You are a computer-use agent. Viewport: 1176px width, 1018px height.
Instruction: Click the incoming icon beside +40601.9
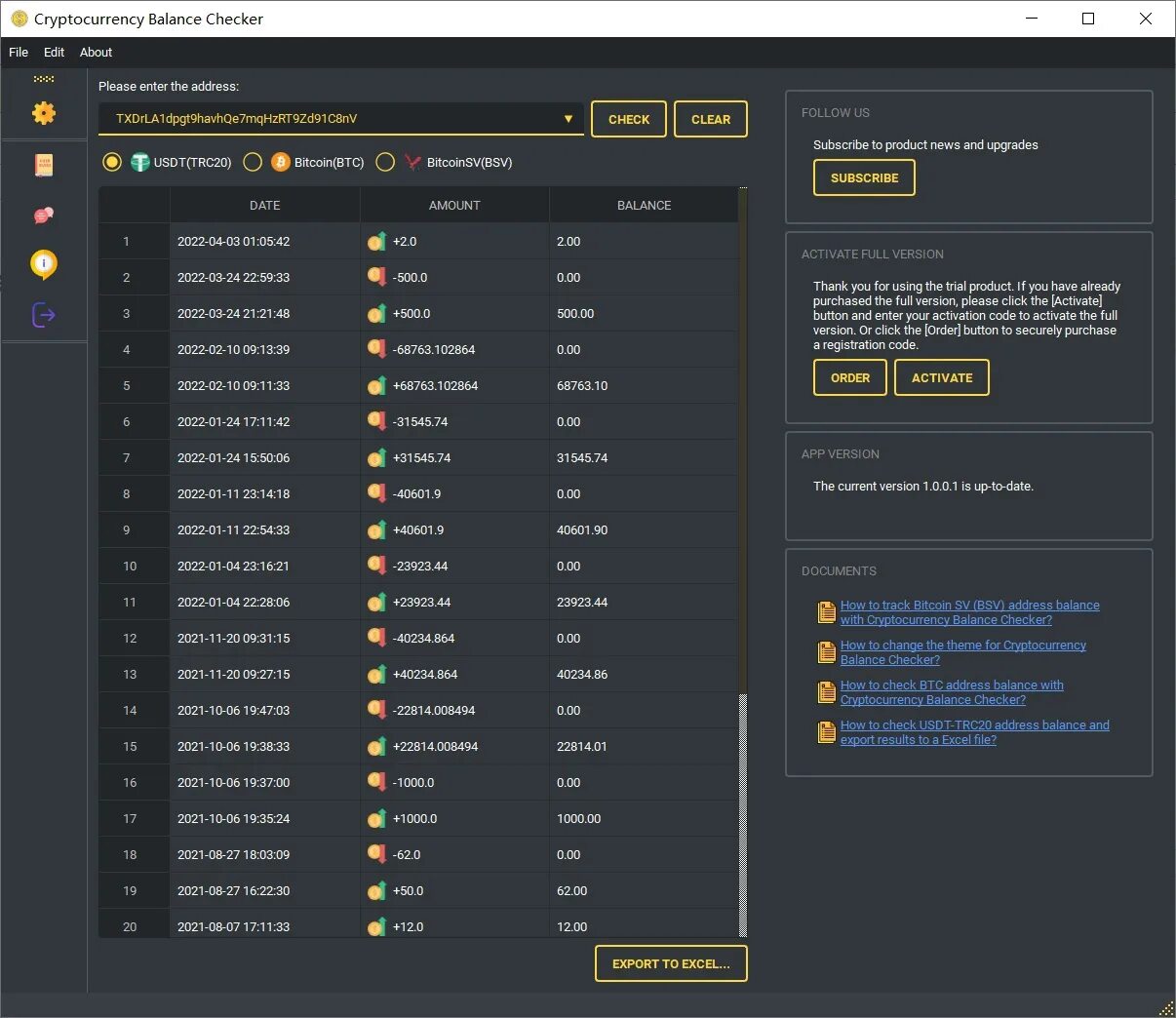point(376,529)
